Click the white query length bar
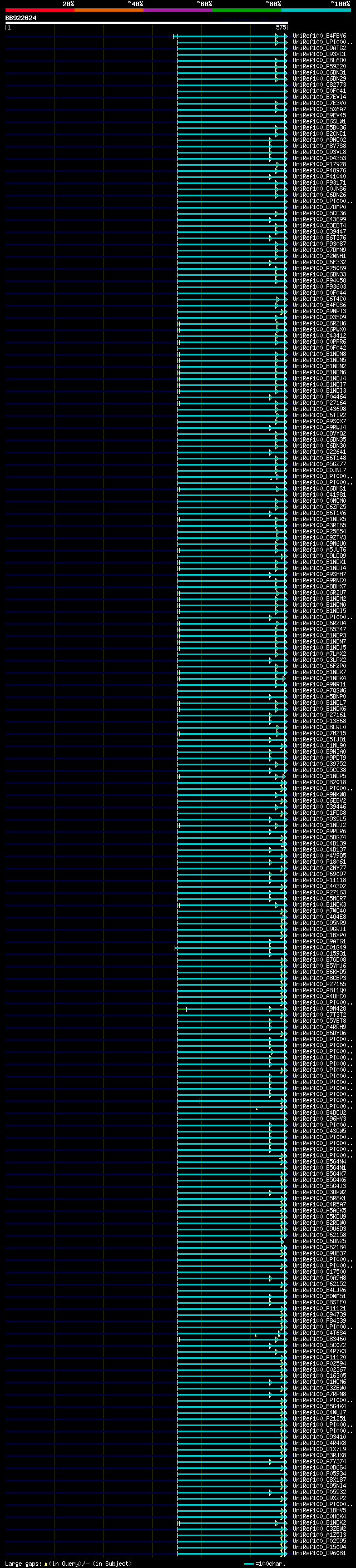 (x=147, y=22)
